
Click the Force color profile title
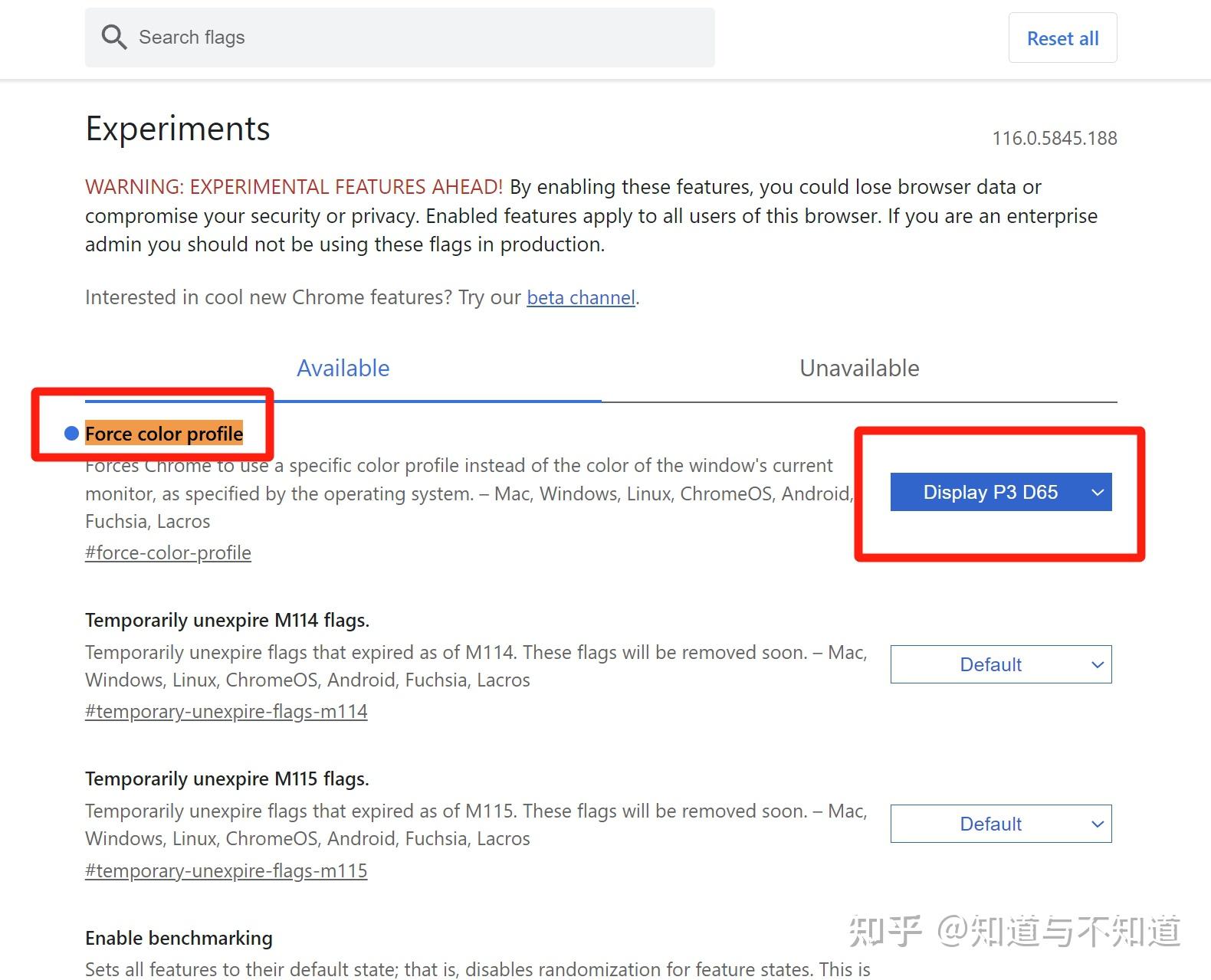(164, 434)
